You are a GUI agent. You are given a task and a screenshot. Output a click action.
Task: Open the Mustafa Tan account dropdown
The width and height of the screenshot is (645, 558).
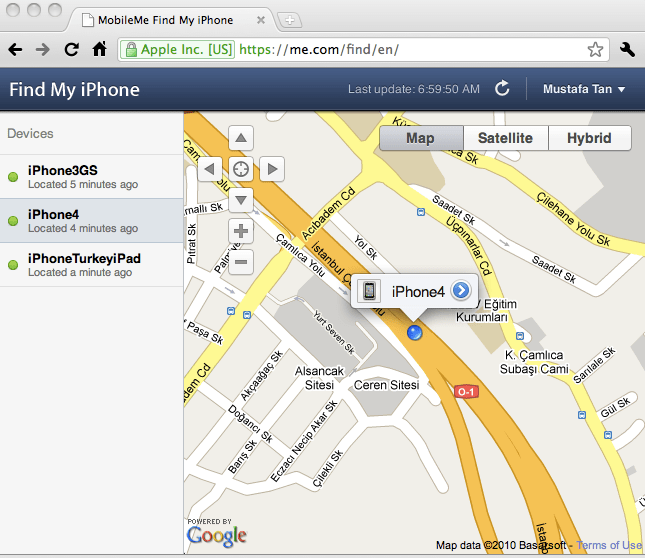tap(584, 89)
